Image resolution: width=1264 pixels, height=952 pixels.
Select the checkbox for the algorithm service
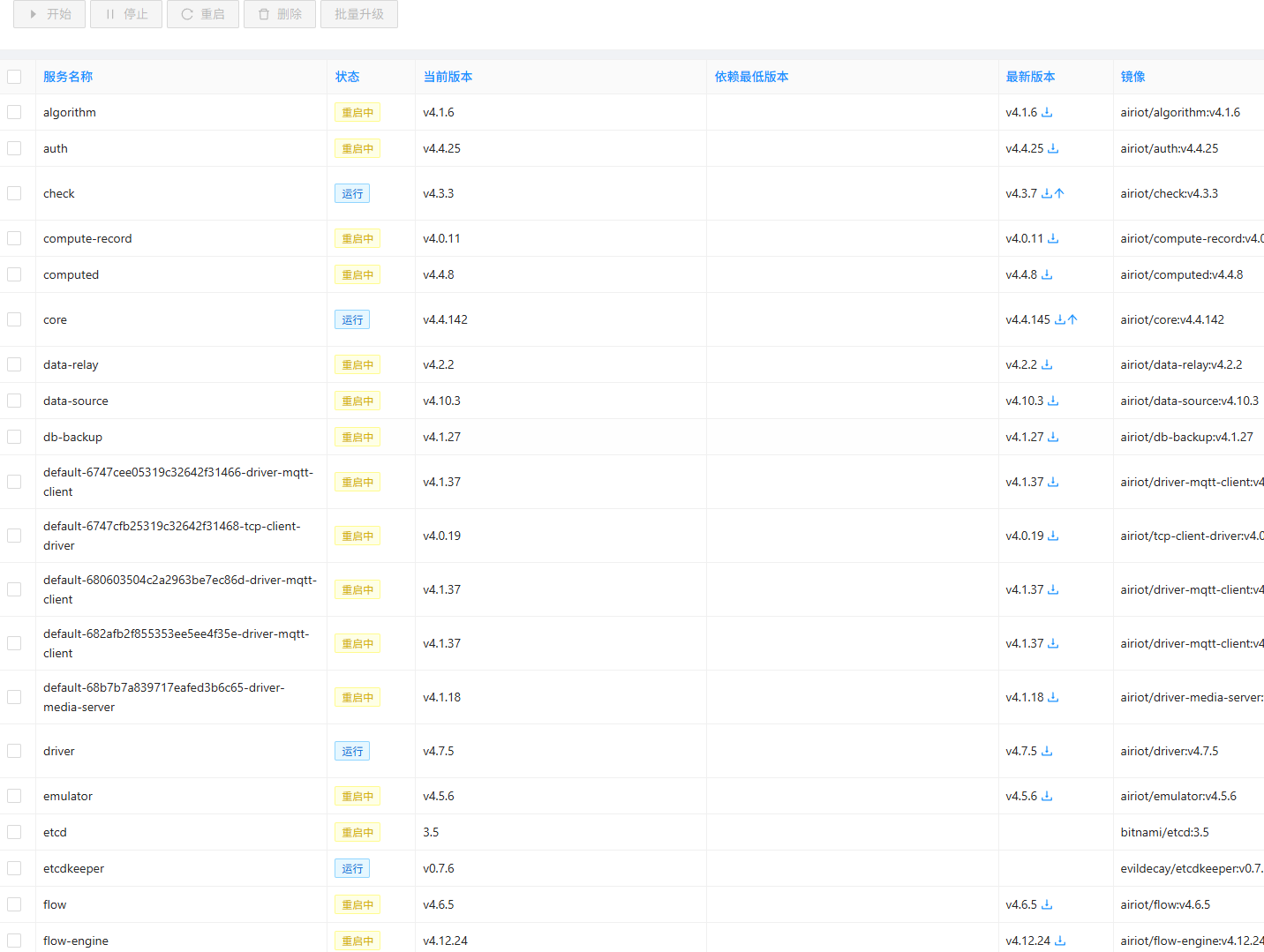[14, 112]
